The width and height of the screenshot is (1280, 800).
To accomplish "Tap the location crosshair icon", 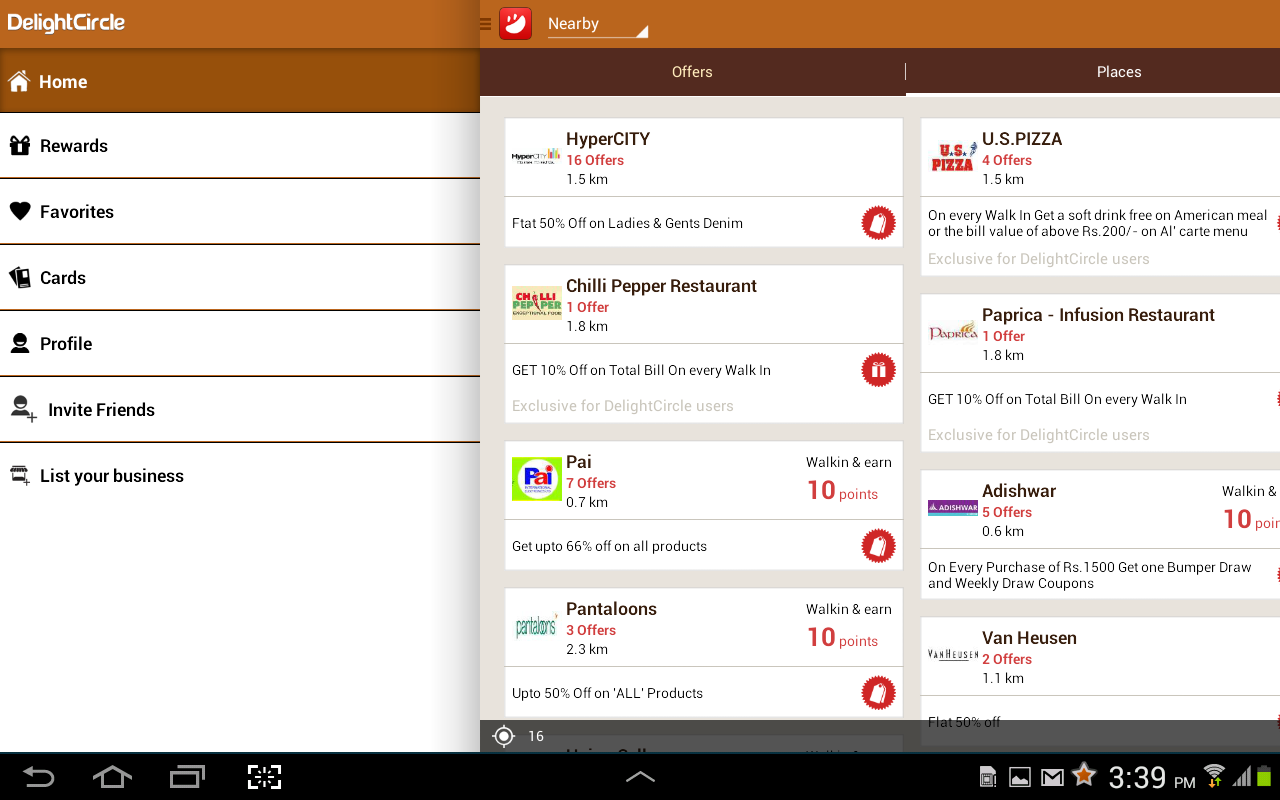I will click(x=504, y=736).
